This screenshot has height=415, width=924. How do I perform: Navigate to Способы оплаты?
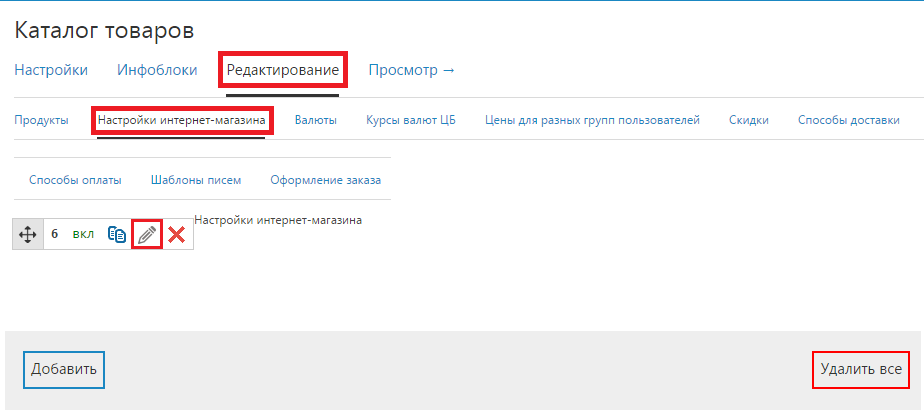pos(75,180)
